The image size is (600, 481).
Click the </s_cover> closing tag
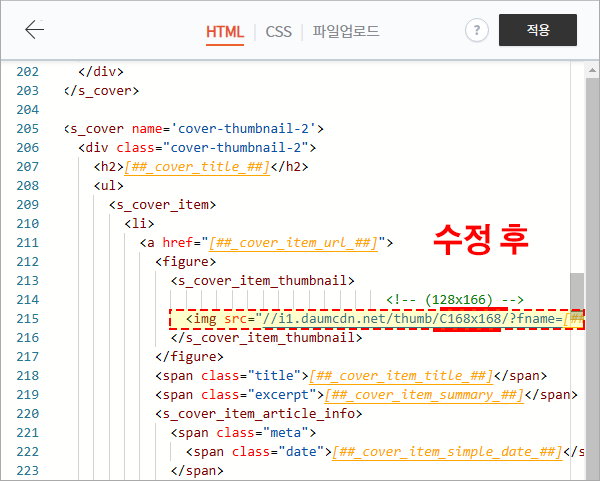click(x=101, y=91)
